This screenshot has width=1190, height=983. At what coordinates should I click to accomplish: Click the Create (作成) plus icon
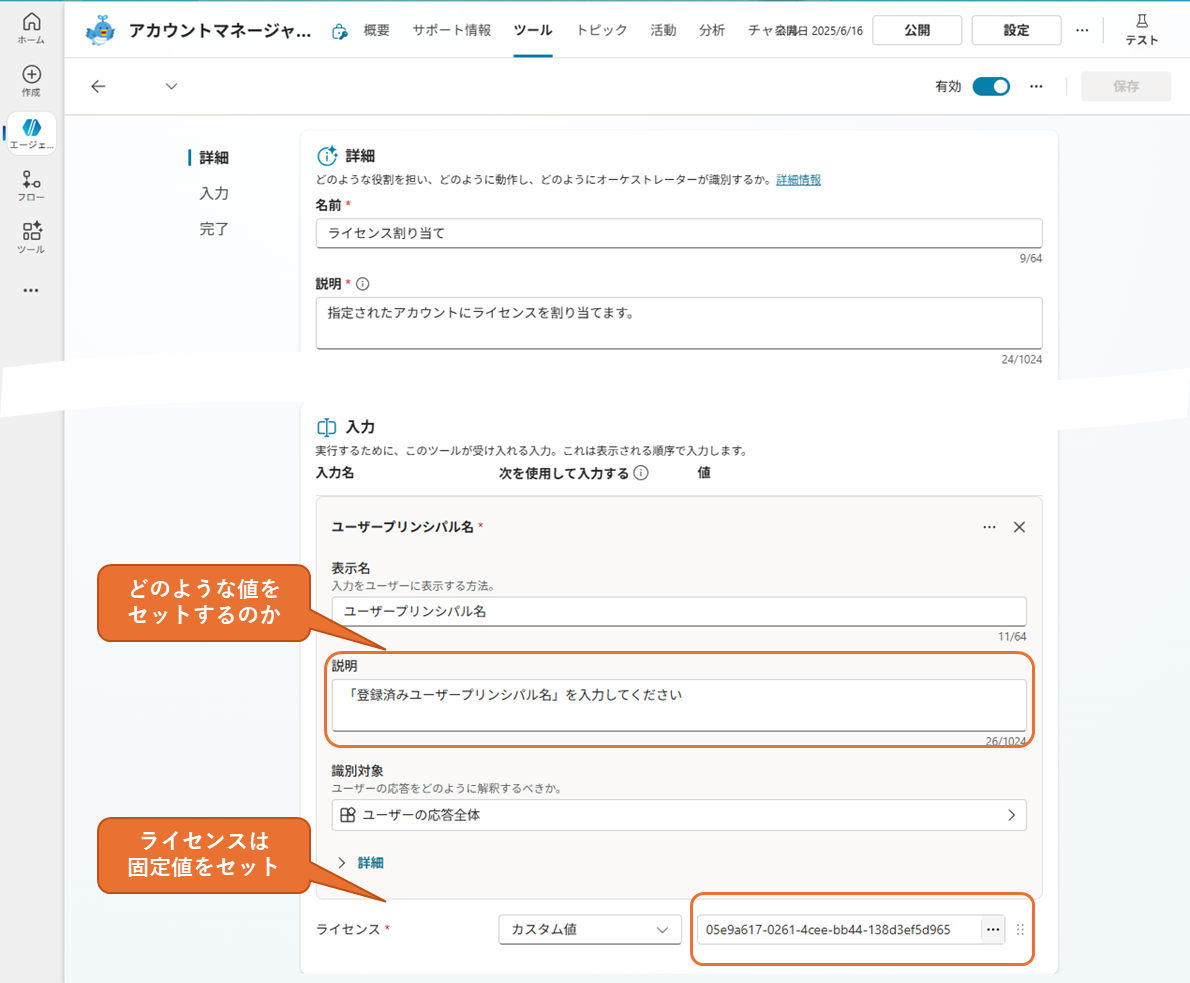point(31,74)
